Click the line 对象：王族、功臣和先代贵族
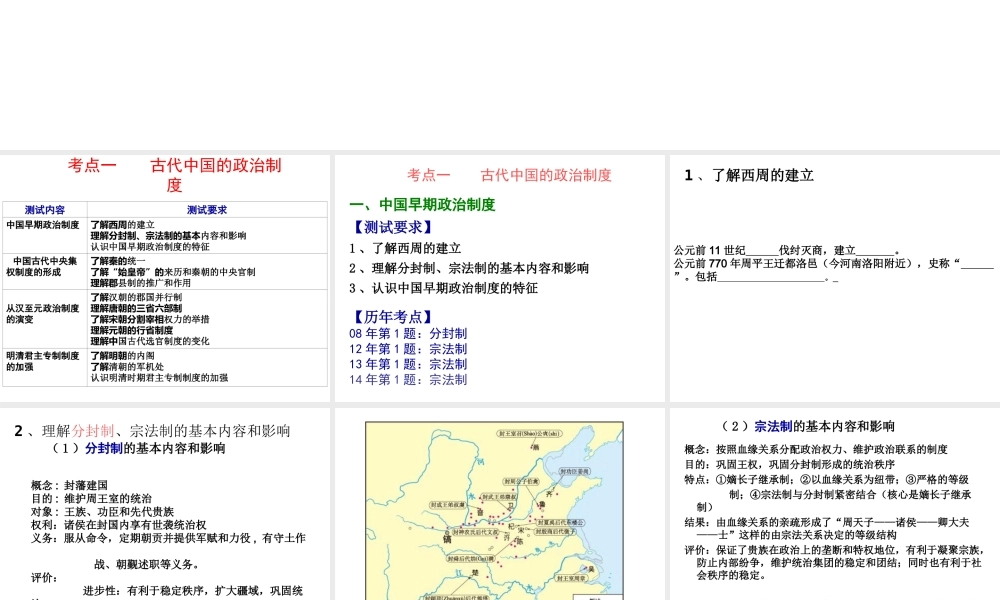Screen dimensions: 1000x600 click(102, 511)
